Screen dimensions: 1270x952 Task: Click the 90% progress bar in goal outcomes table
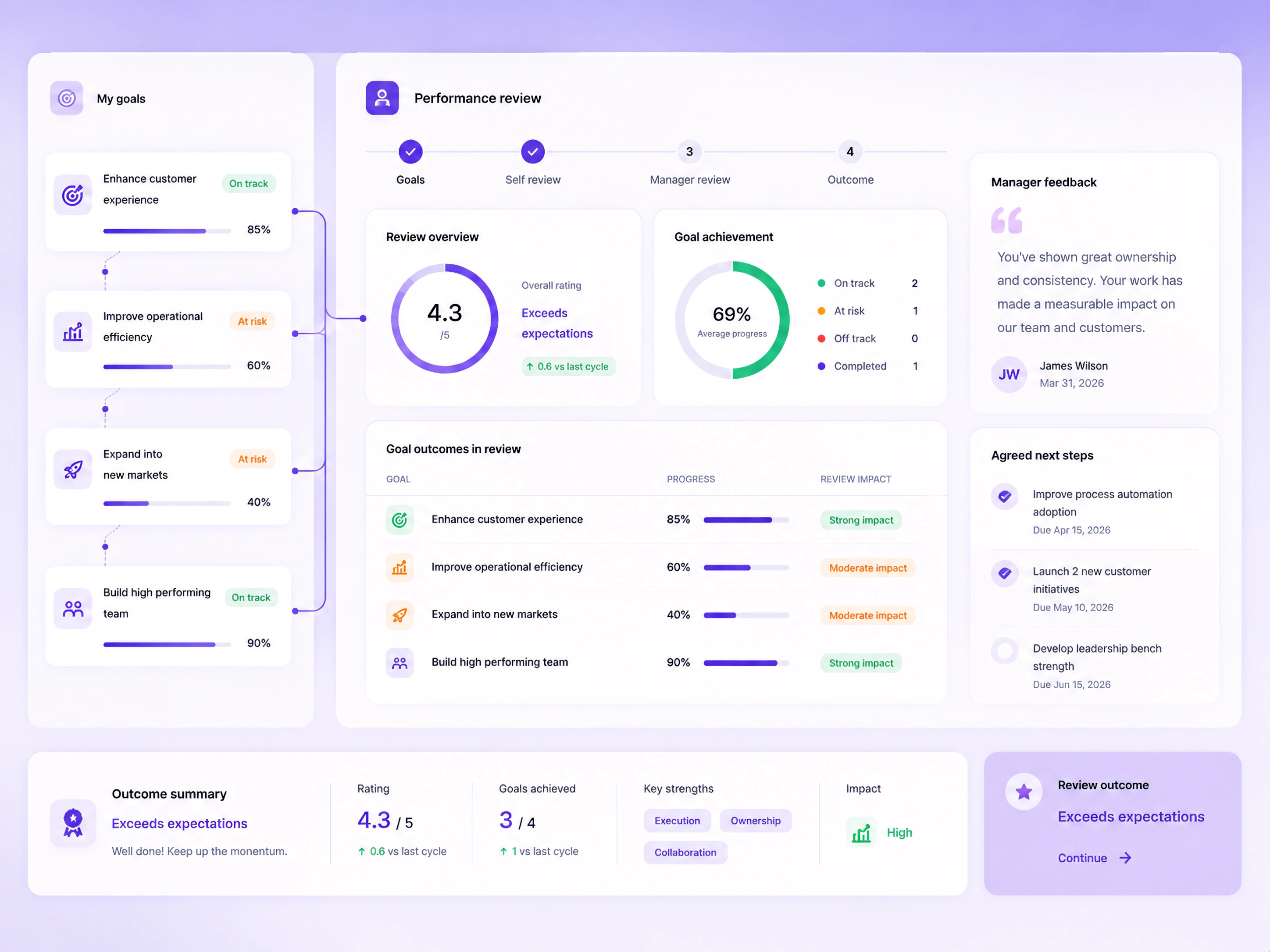(746, 663)
